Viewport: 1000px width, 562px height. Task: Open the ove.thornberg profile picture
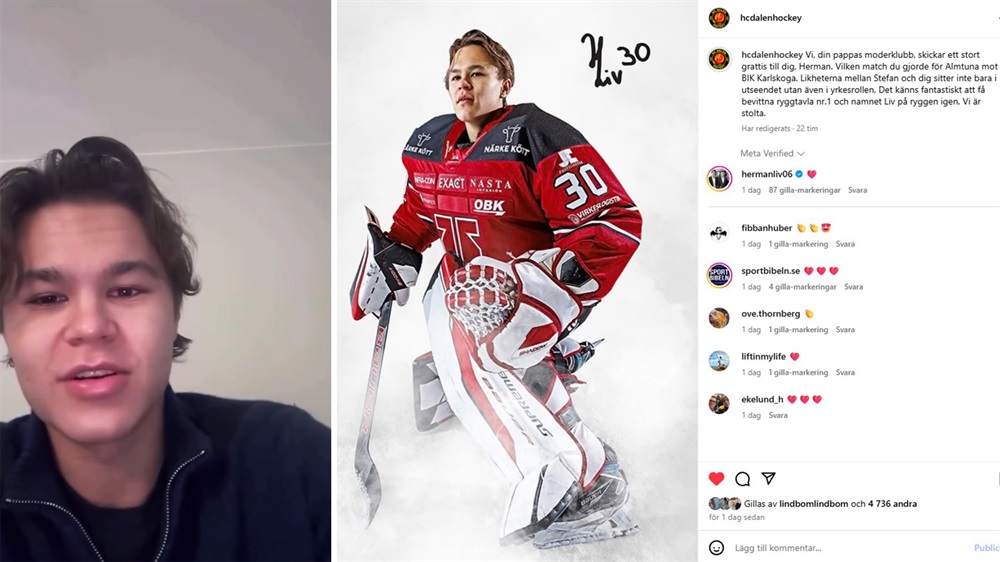pyautogui.click(x=719, y=318)
